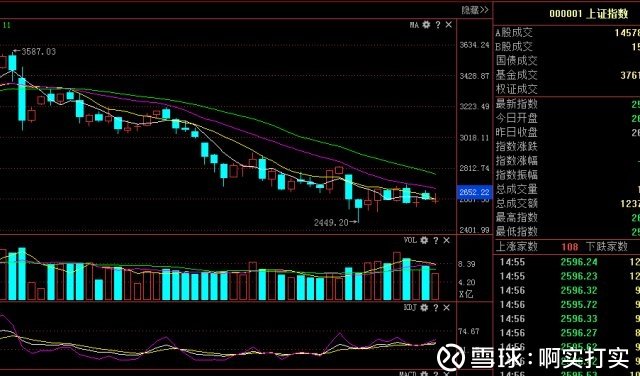This screenshot has height=376, width=640.
Task: Select the 总成交量 row
Action: (567, 189)
